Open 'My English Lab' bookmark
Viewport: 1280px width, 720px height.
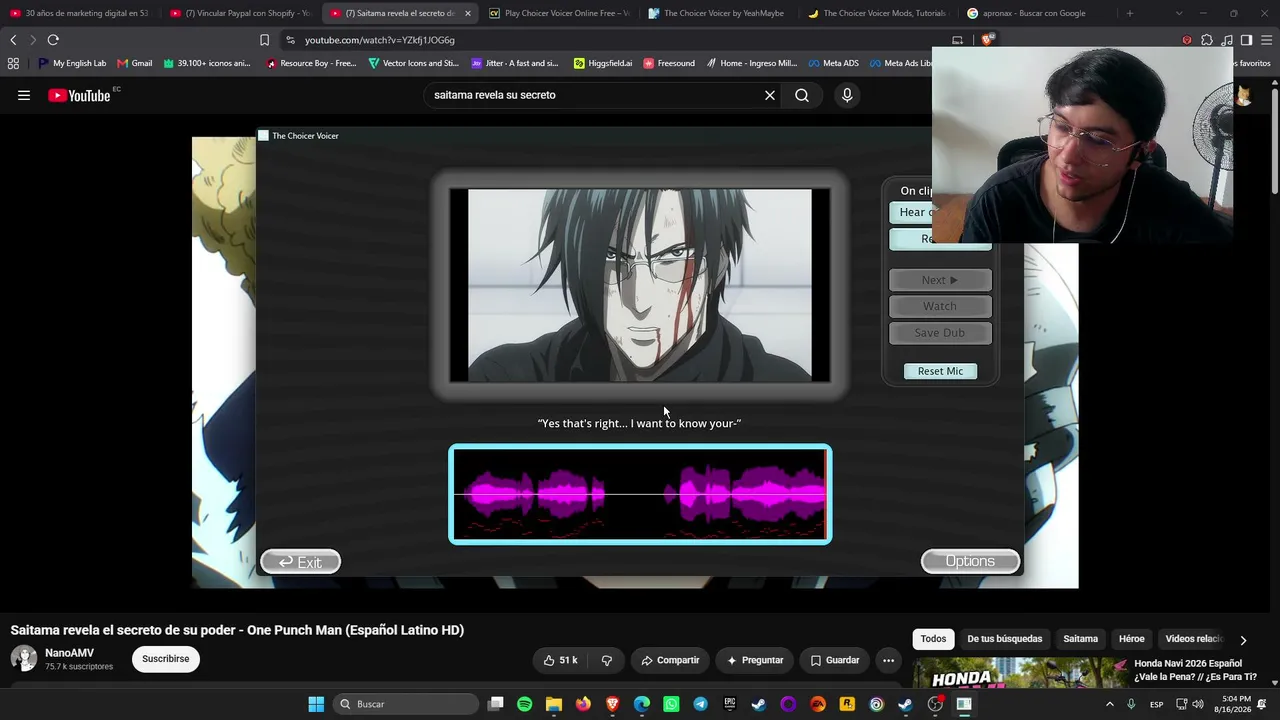click(72, 63)
